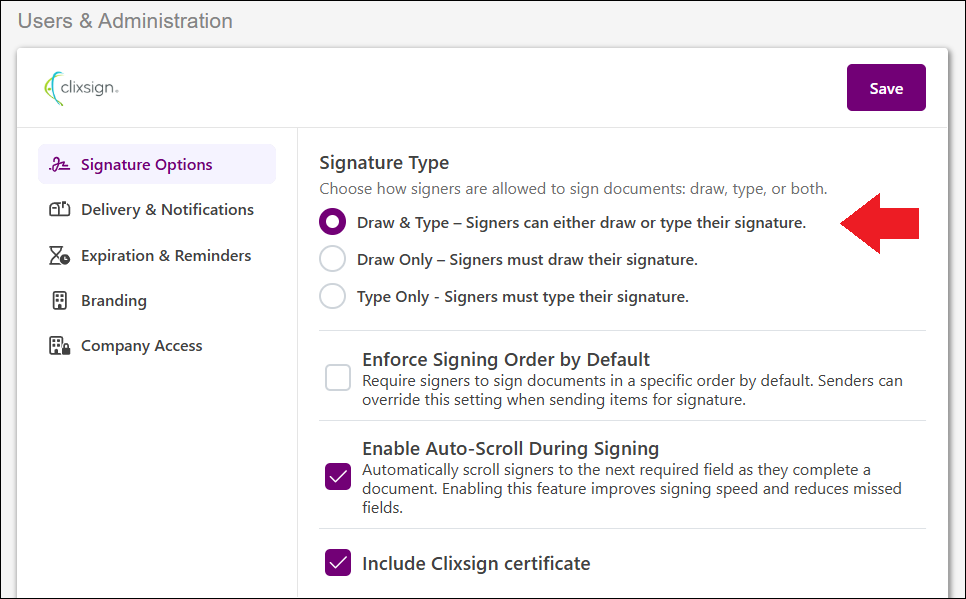This screenshot has height=599, width=966.
Task: Select the Draw Only radio option
Action: point(332,259)
